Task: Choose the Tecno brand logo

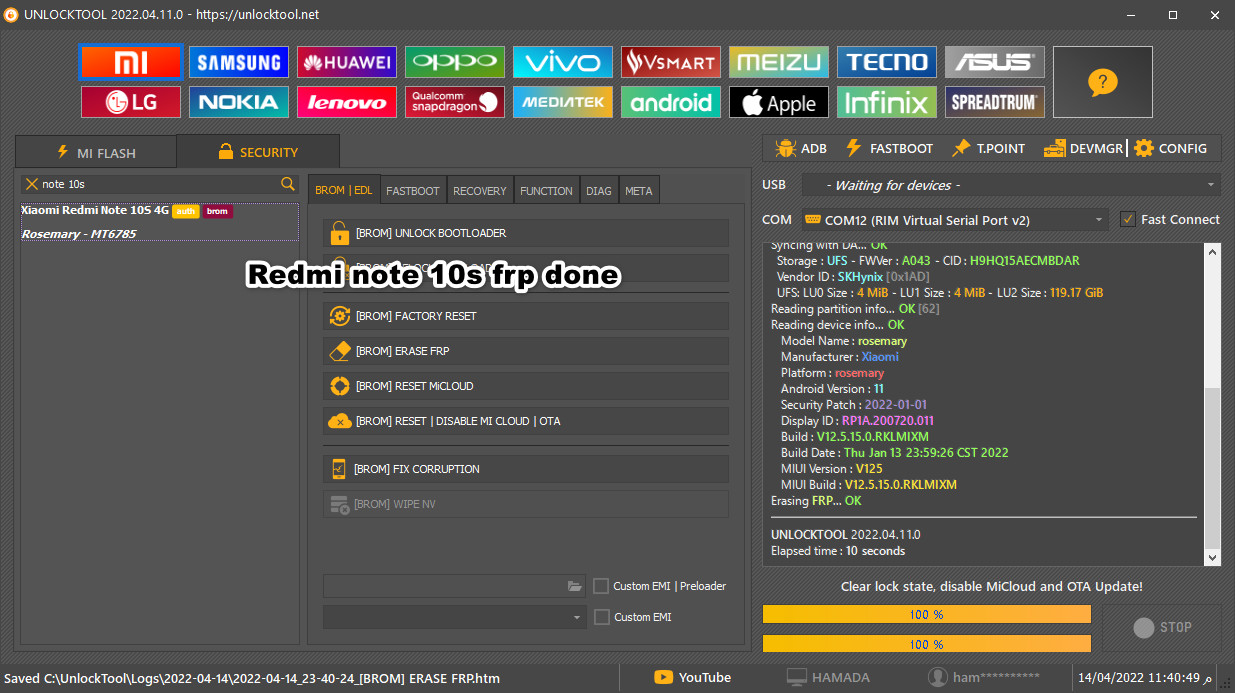Action: tap(886, 62)
